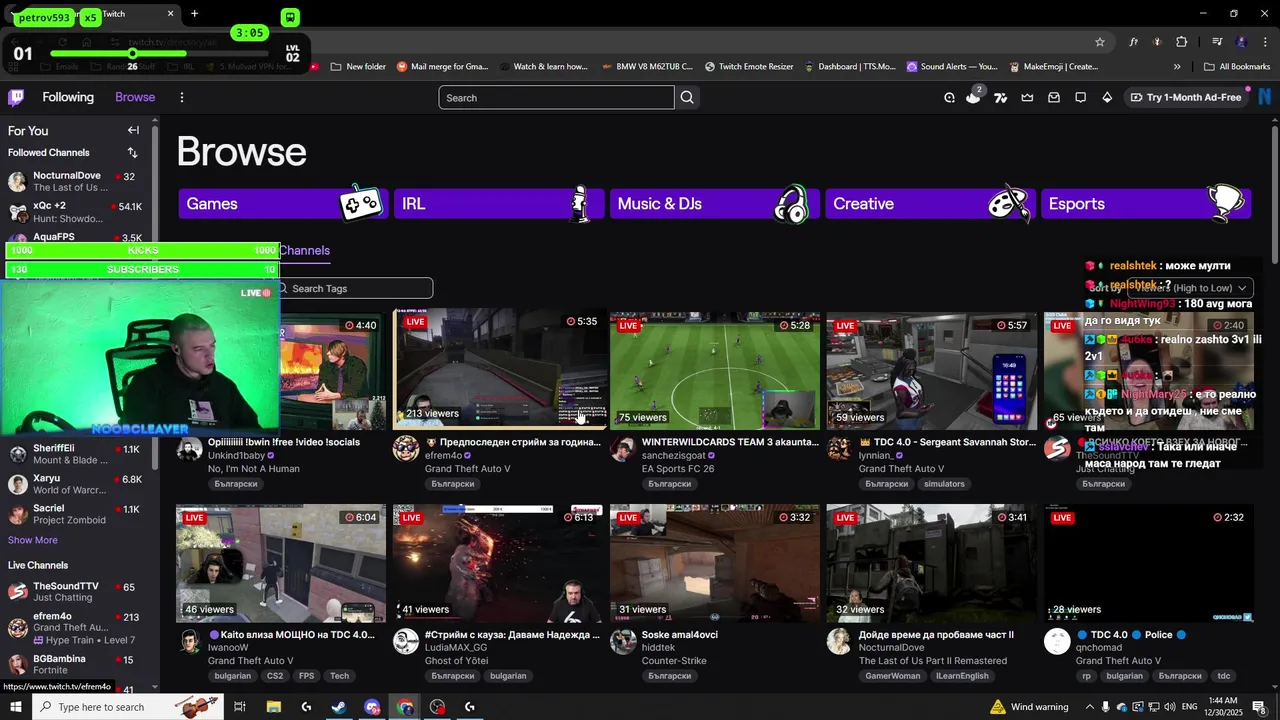Click the Windows Start button

[16, 707]
